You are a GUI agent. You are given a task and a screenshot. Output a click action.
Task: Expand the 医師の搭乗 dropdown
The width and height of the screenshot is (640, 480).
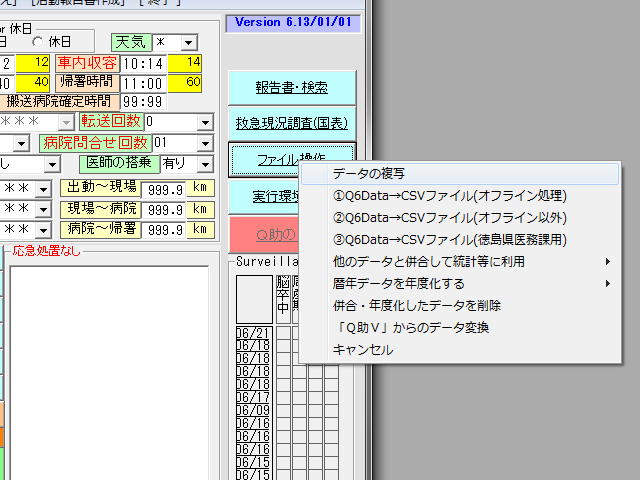point(205,163)
